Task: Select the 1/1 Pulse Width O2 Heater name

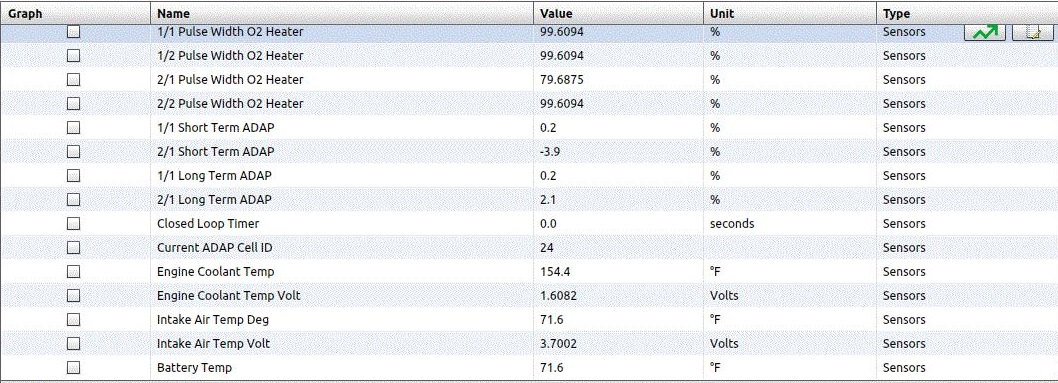Action: 230,32
